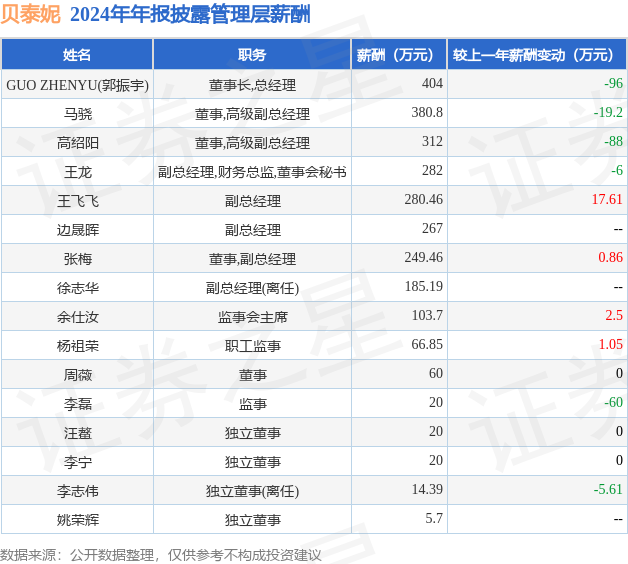This screenshot has width=628, height=564.
Task: Select the name 徐志华
Action: (78, 288)
